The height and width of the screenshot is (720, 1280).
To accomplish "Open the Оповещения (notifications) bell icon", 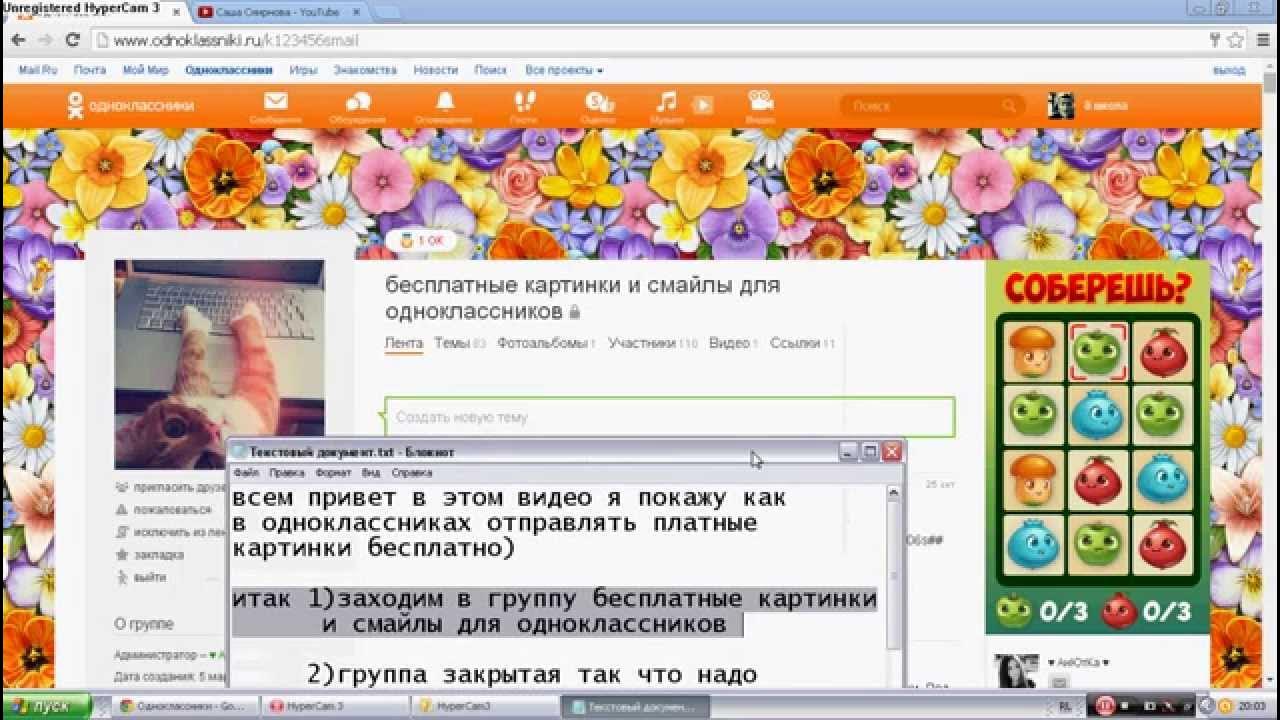I will coord(444,101).
